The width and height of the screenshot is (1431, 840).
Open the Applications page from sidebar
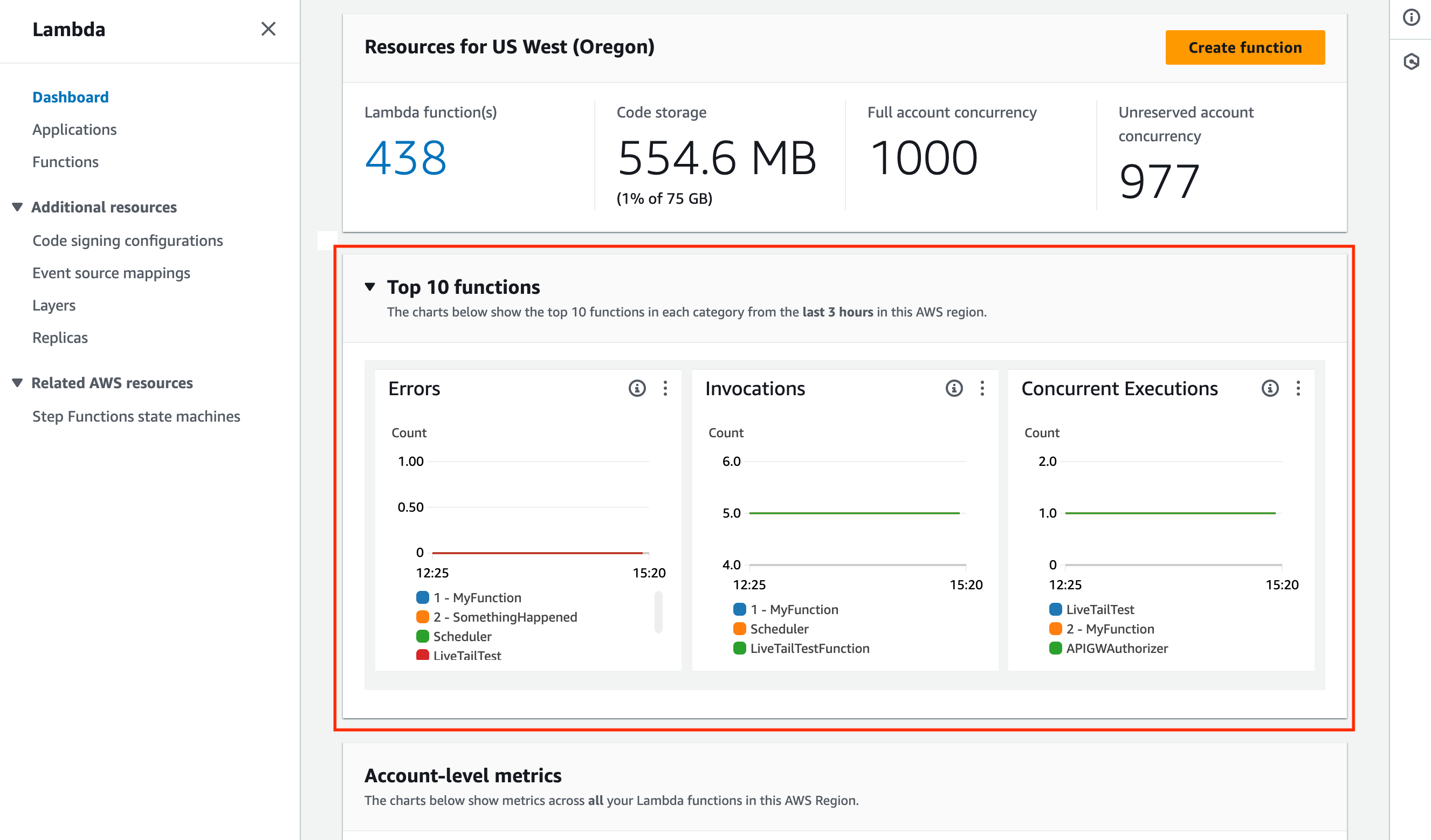(x=74, y=129)
